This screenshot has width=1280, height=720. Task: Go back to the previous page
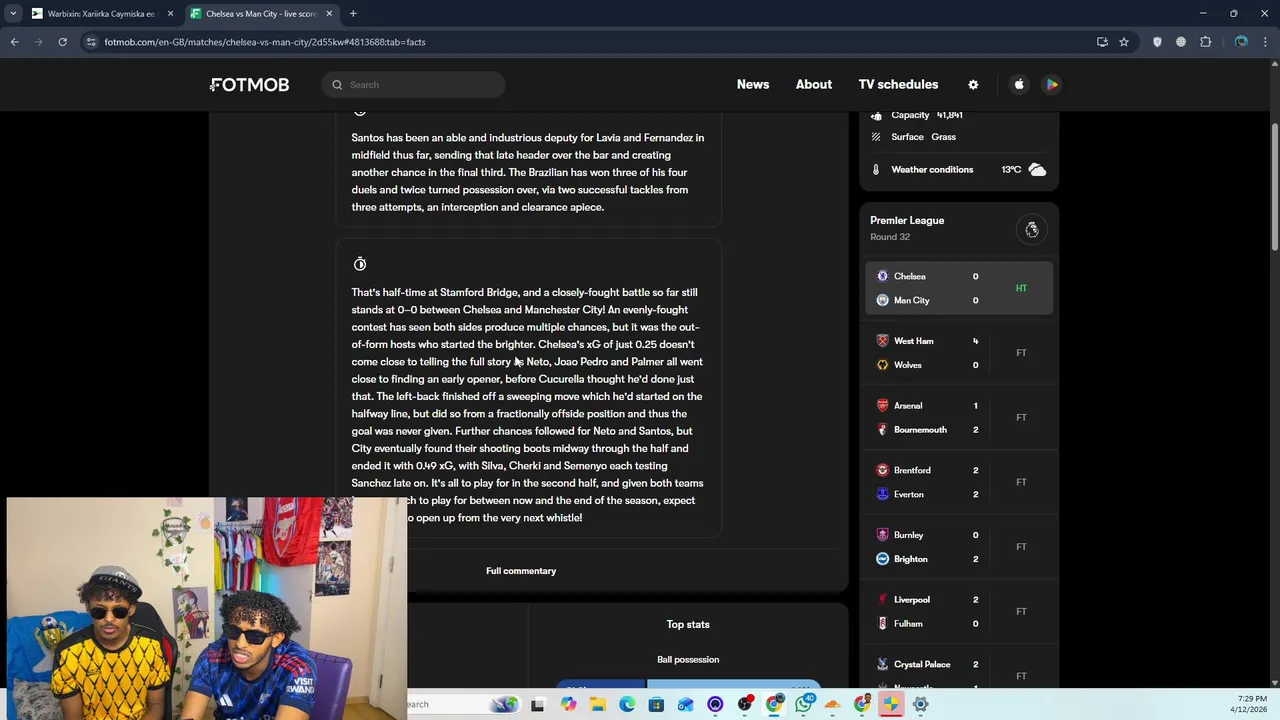[x=15, y=42]
